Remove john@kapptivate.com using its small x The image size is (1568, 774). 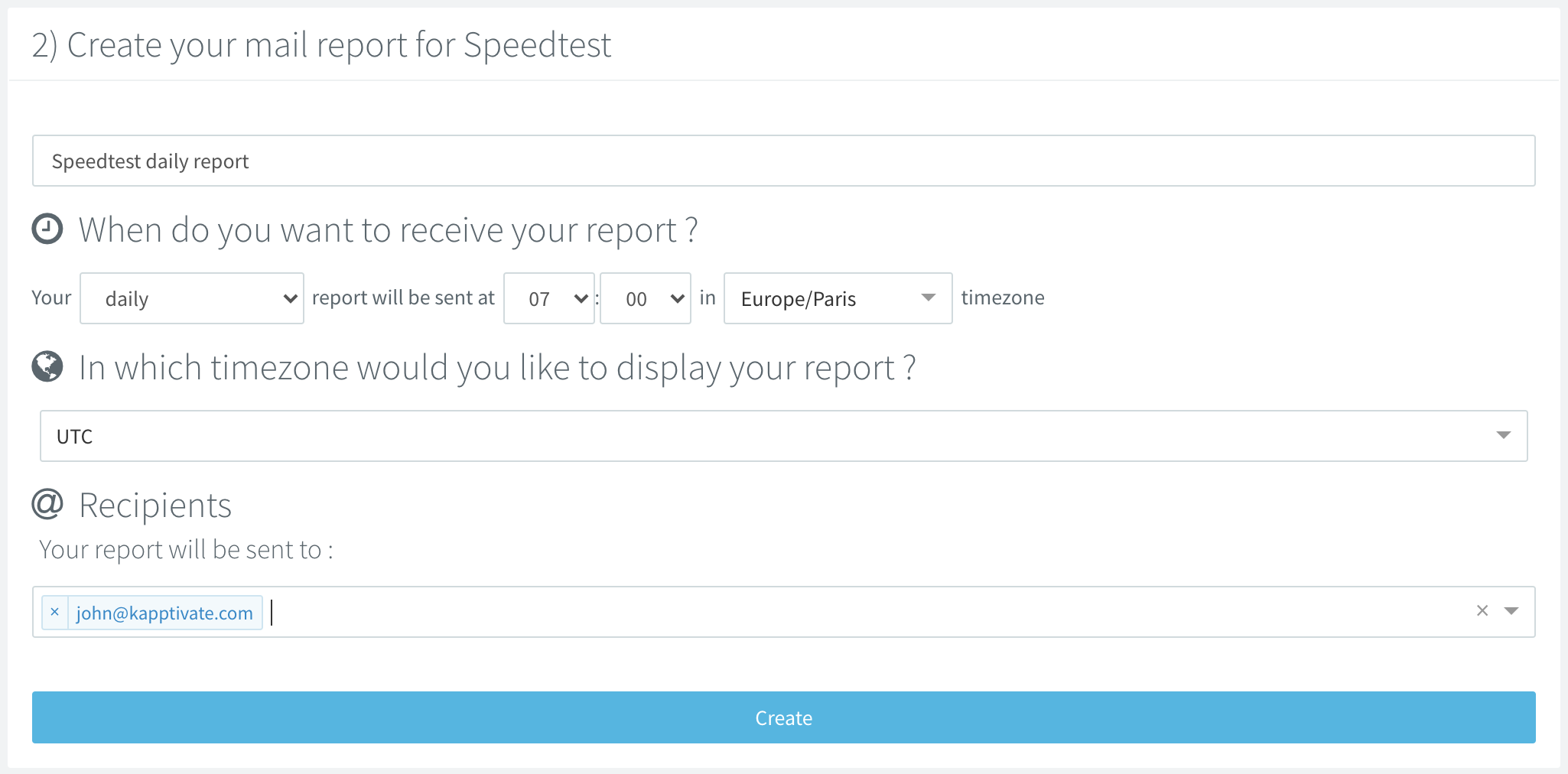coord(54,612)
